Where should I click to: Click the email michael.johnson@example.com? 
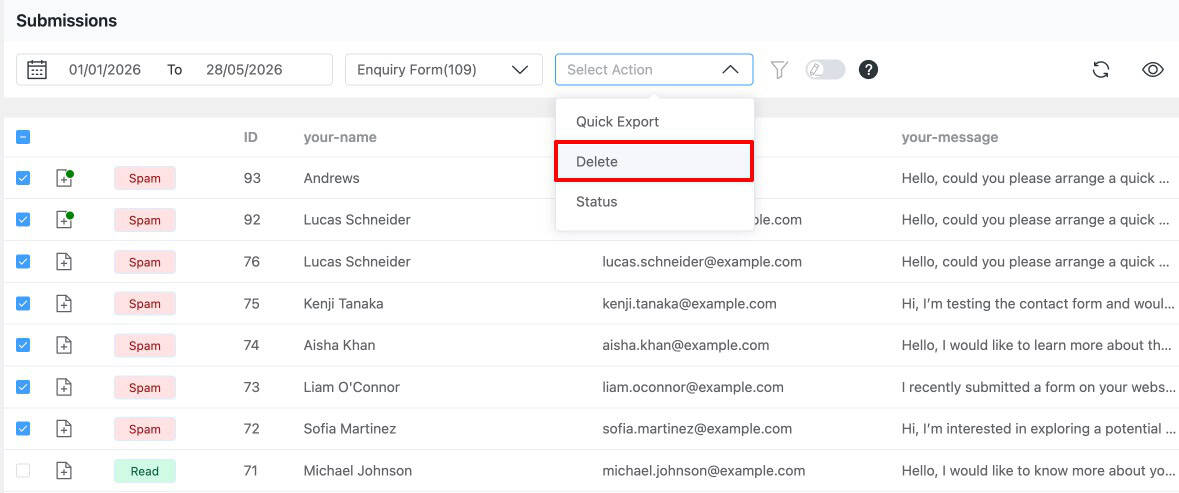[704, 471]
